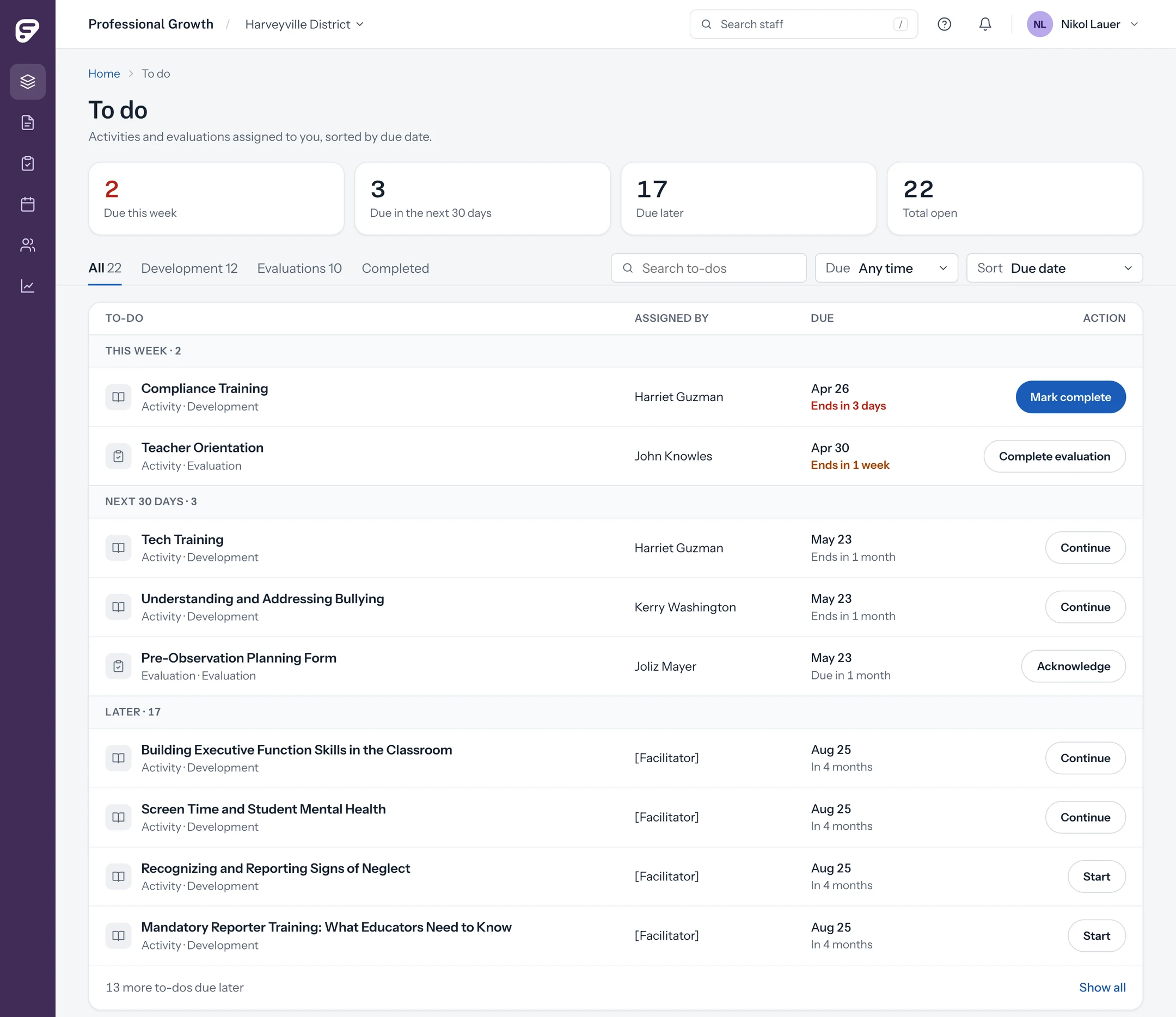This screenshot has width=1176, height=1017.
Task: Open the Total open summary card
Action: [x=1015, y=199]
